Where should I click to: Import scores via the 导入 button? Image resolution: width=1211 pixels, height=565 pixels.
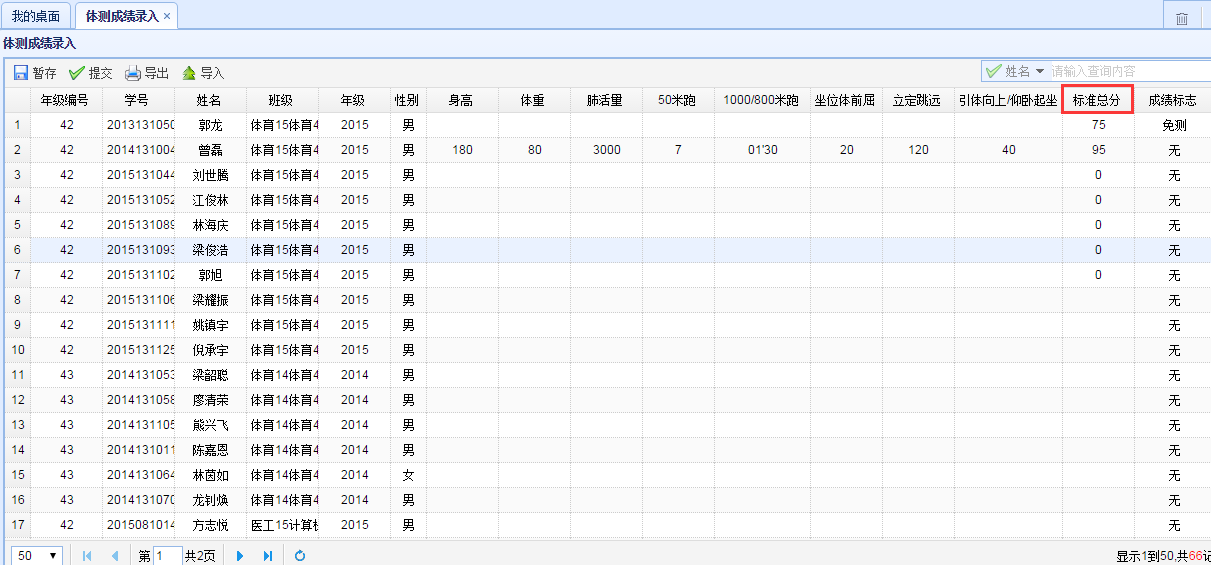[202, 73]
